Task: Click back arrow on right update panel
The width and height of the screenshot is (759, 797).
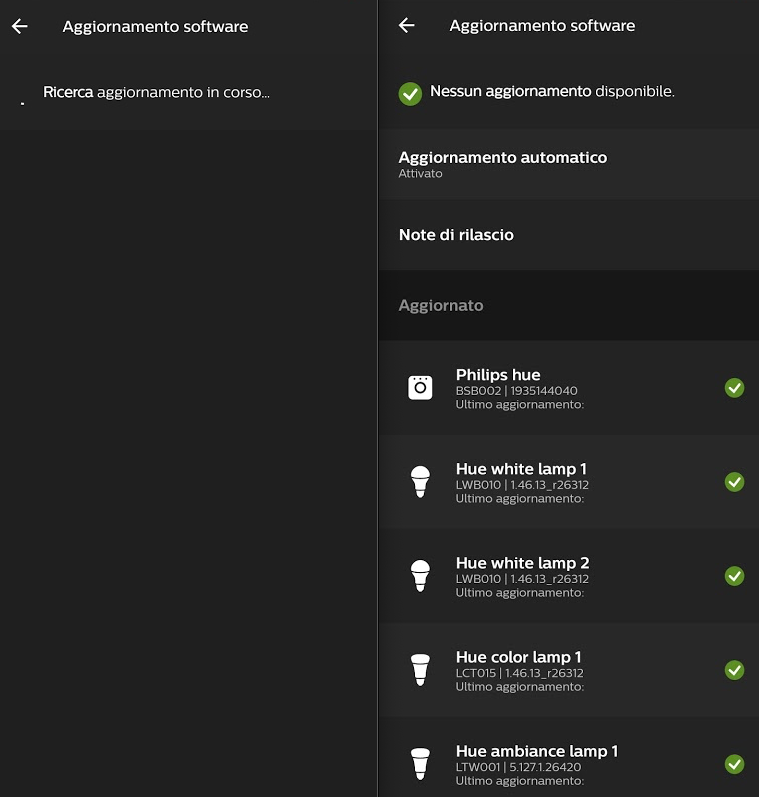Action: (x=406, y=26)
